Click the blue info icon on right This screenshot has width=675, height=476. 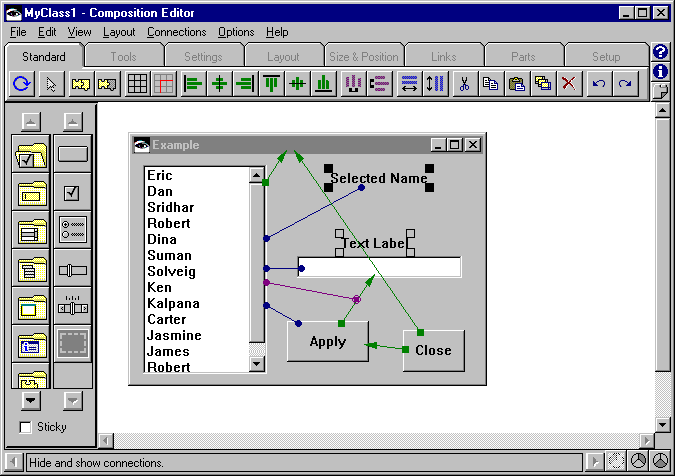[660, 71]
